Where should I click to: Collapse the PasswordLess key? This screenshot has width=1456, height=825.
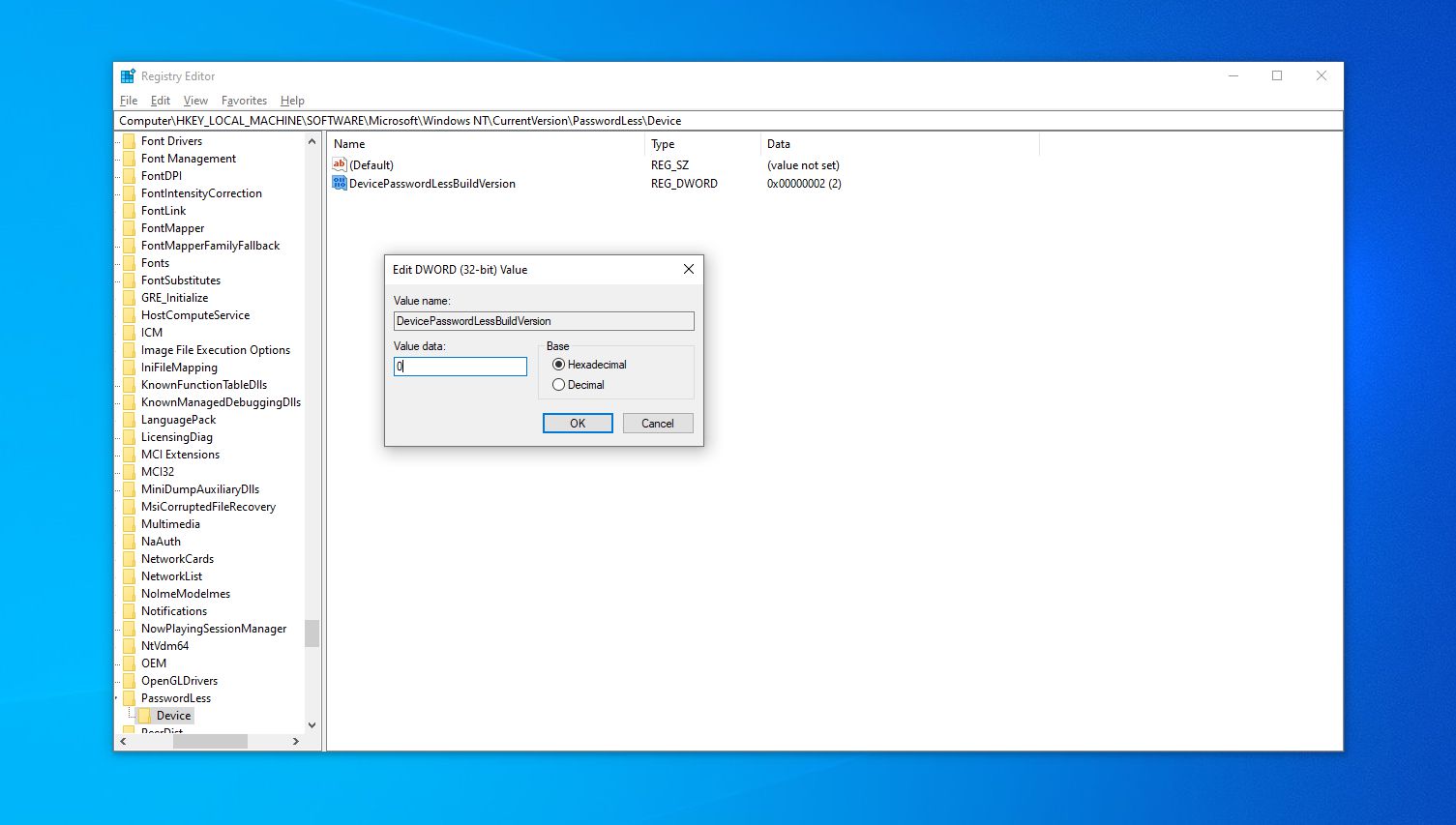click(117, 698)
